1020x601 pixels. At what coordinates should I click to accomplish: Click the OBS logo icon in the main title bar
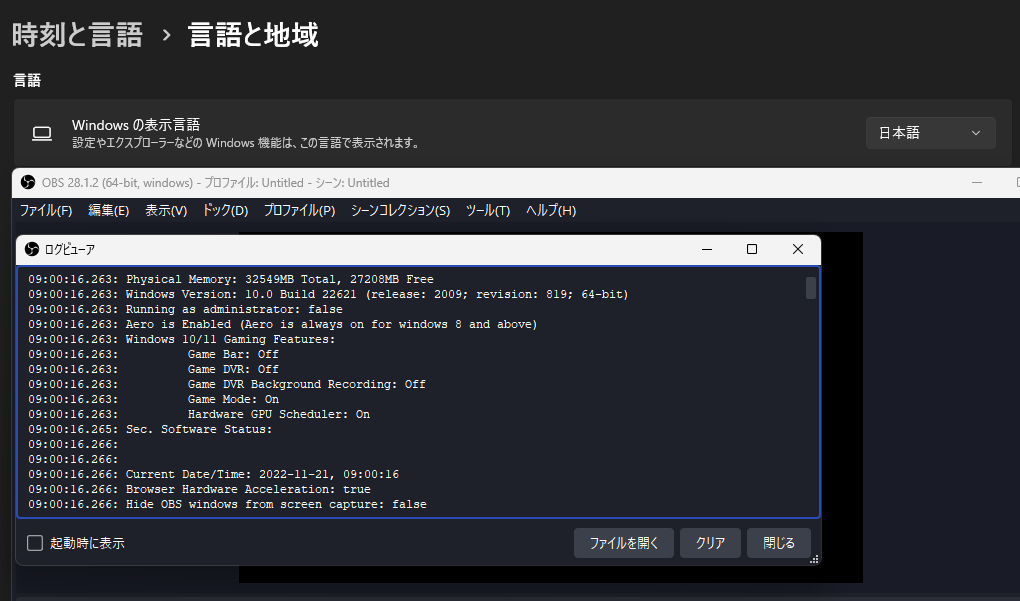[28, 183]
